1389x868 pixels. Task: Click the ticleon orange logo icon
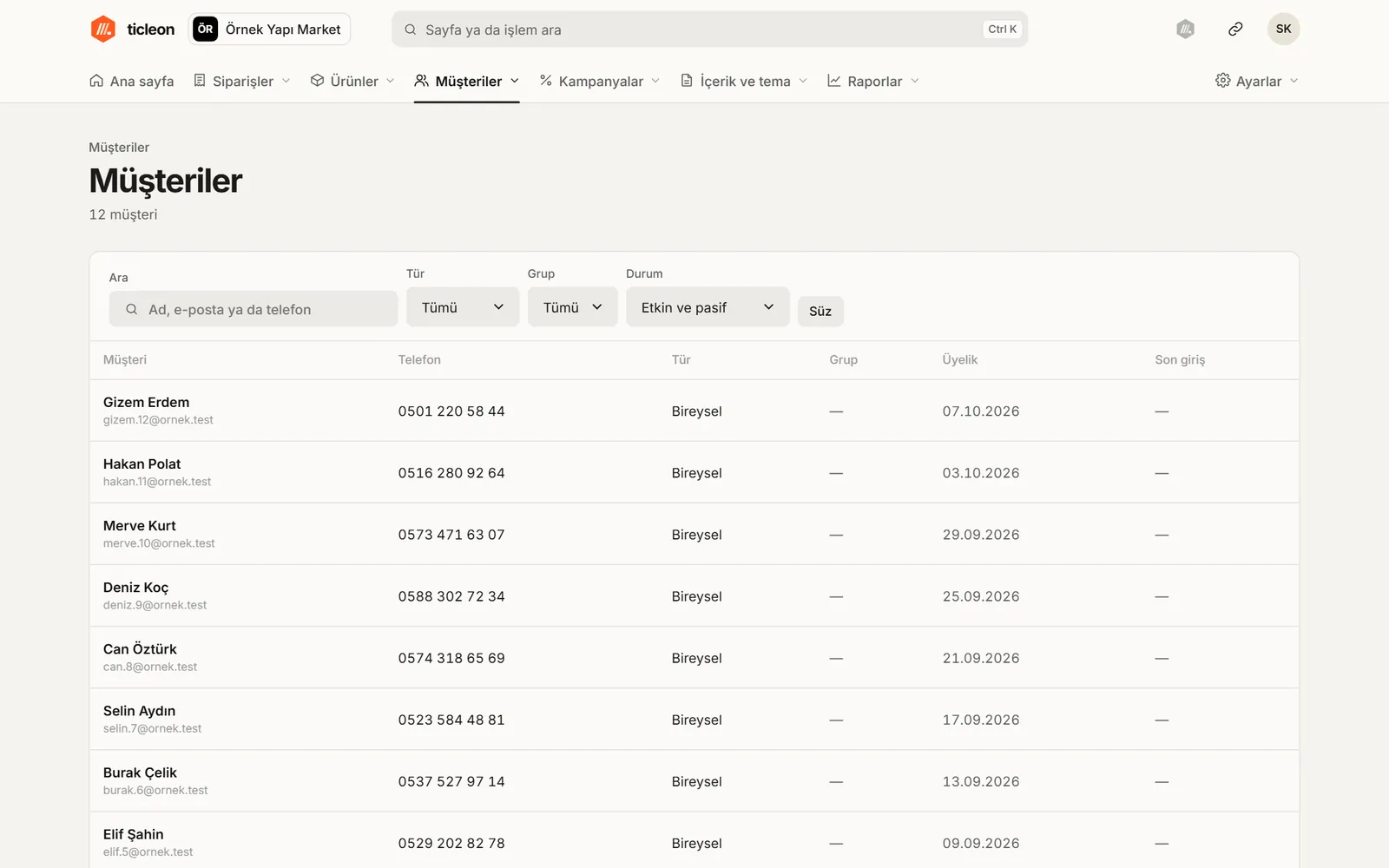[x=103, y=29]
